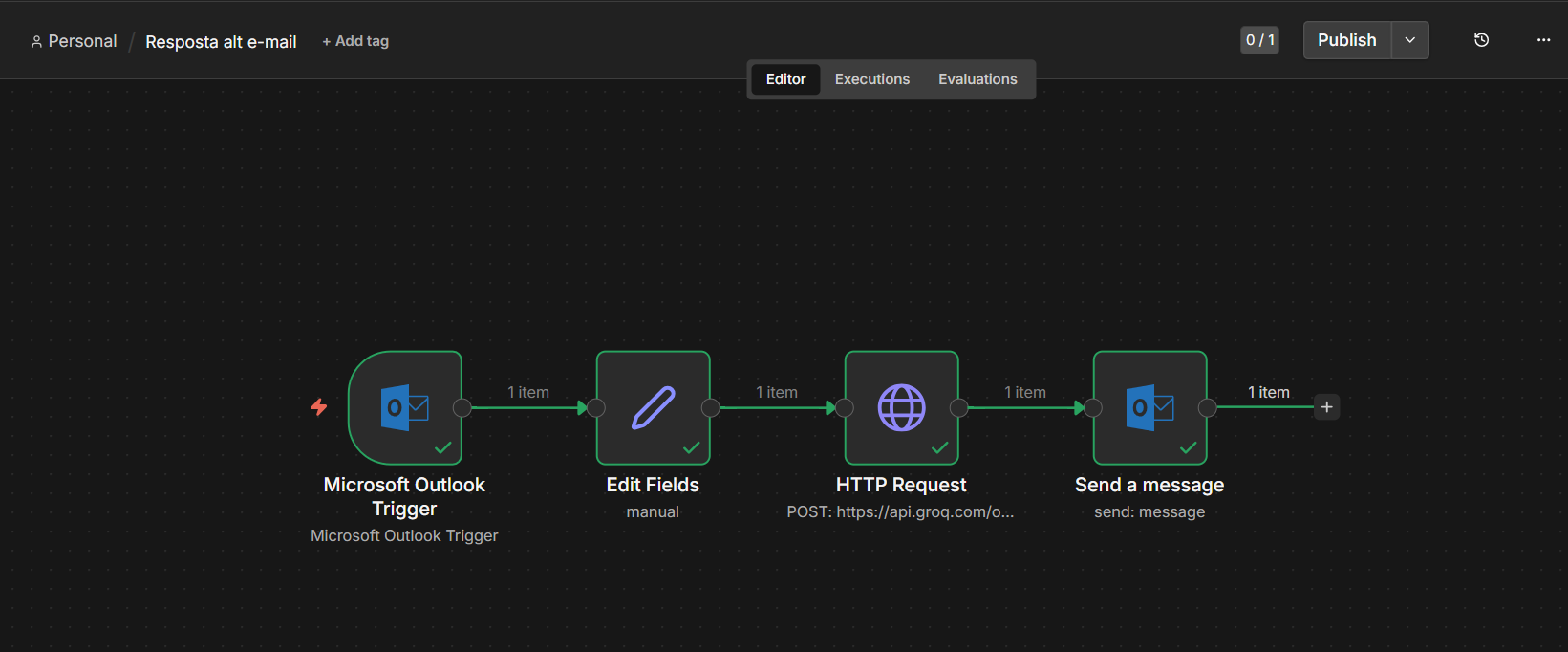Click the Add tag link
The width and height of the screenshot is (1568, 652).
point(355,41)
